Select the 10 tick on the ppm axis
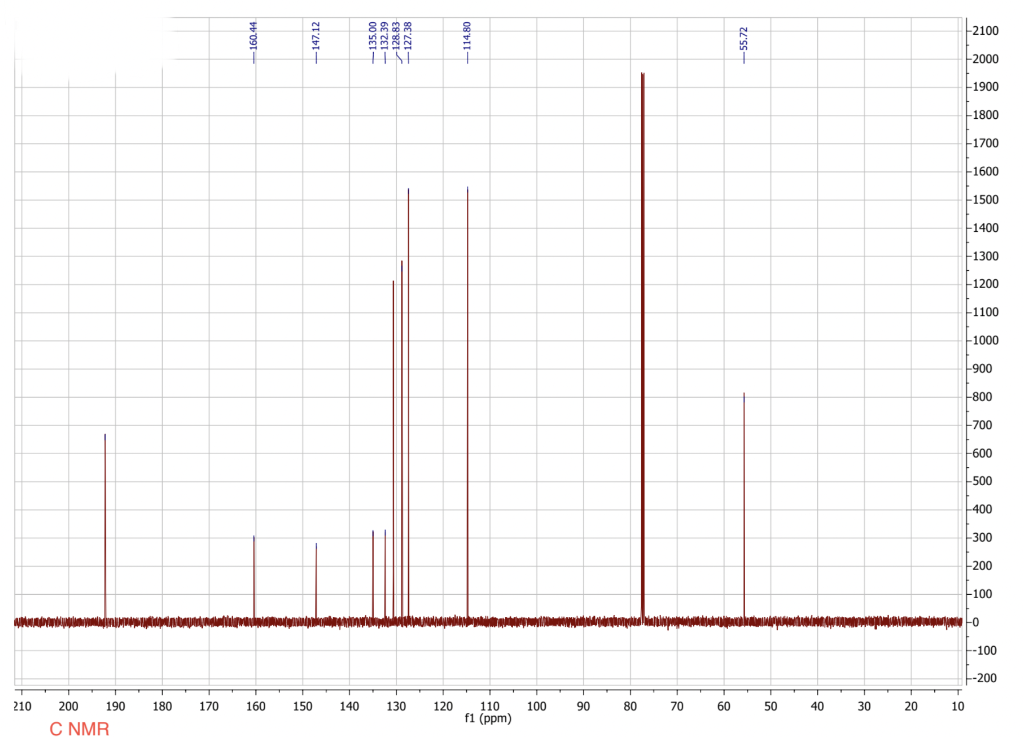Viewport: 1024px width, 737px height. (958, 705)
